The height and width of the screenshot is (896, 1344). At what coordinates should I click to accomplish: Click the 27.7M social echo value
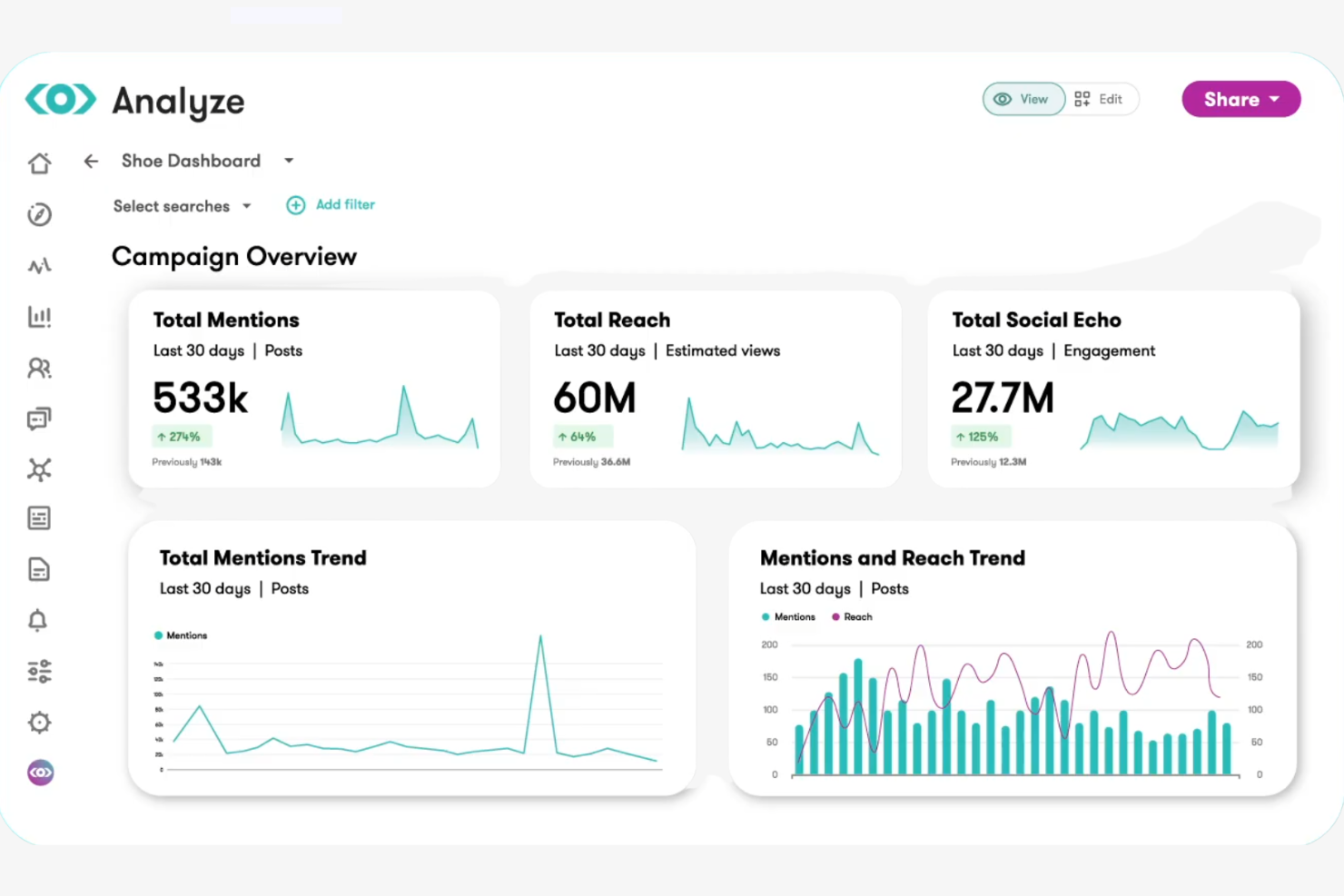click(1003, 399)
